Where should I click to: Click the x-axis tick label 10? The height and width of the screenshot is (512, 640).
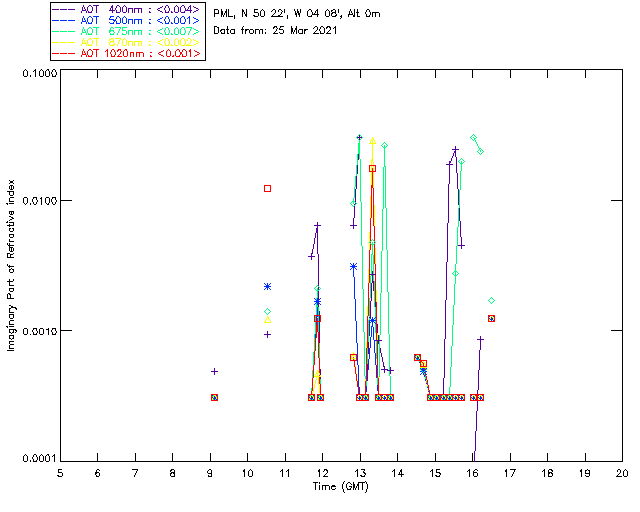coord(247,473)
